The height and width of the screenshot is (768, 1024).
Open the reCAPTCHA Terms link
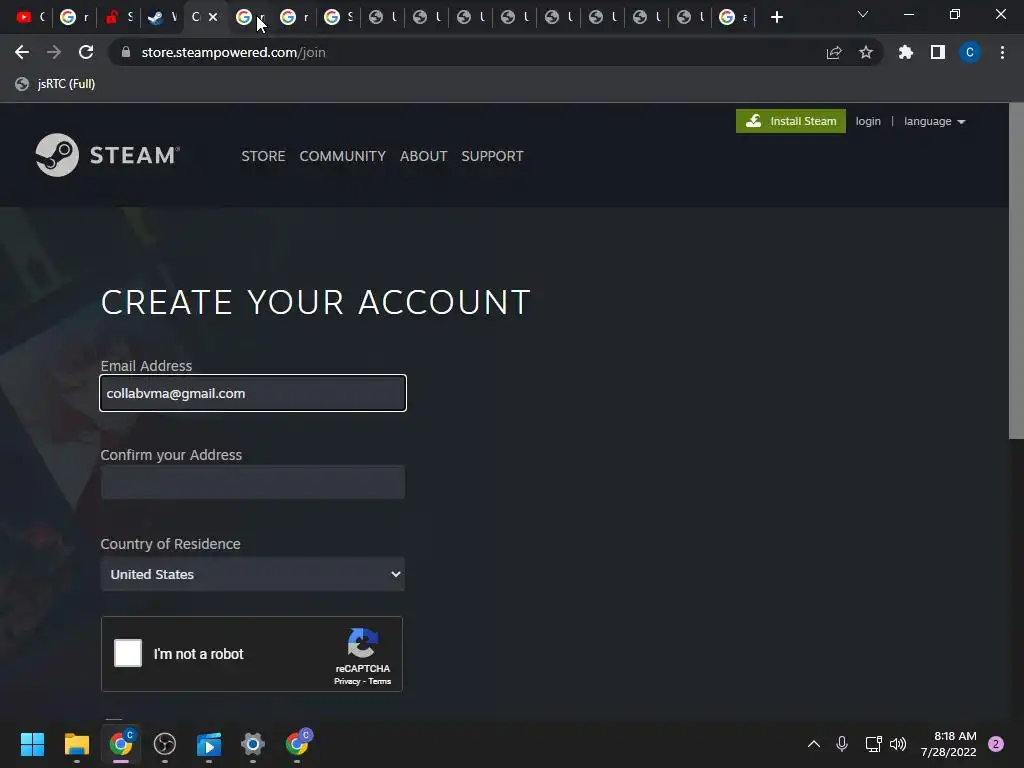pos(379,681)
